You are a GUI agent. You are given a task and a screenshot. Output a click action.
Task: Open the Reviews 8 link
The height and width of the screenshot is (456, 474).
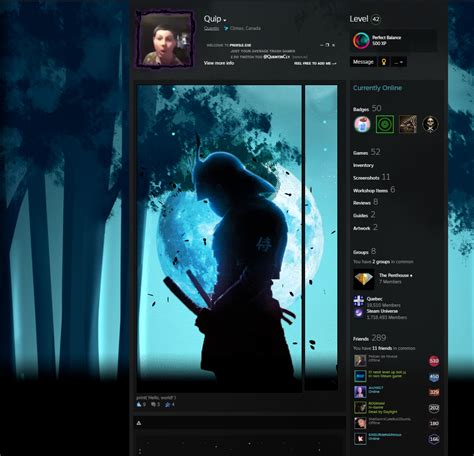coord(365,202)
